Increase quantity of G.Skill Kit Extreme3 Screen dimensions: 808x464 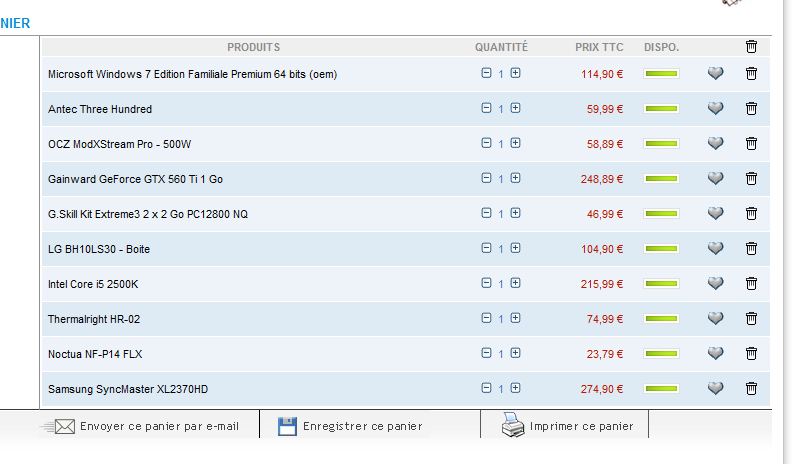pyautogui.click(x=515, y=213)
